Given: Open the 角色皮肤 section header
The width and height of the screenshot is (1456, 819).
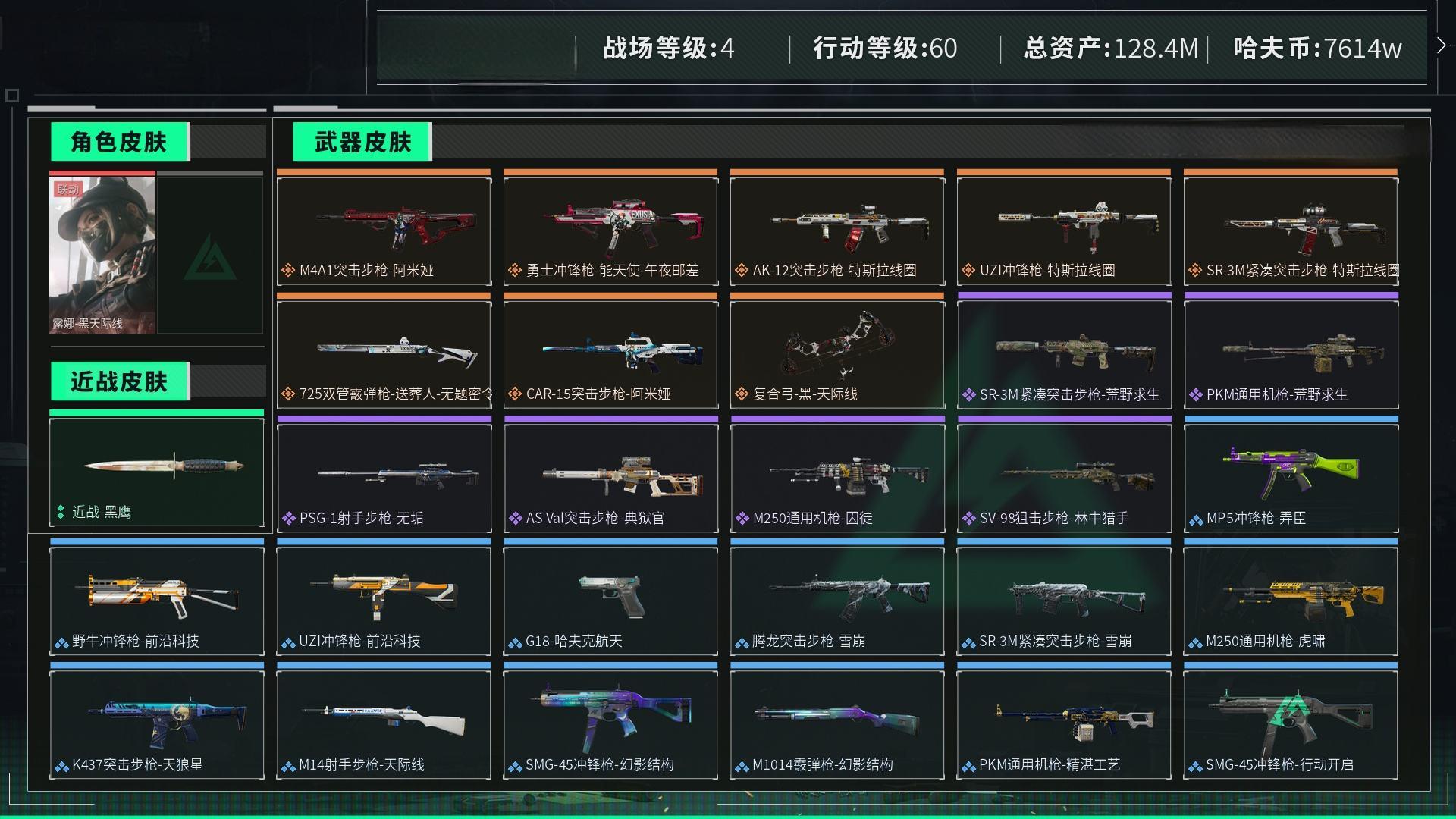Looking at the screenshot, I should [119, 142].
